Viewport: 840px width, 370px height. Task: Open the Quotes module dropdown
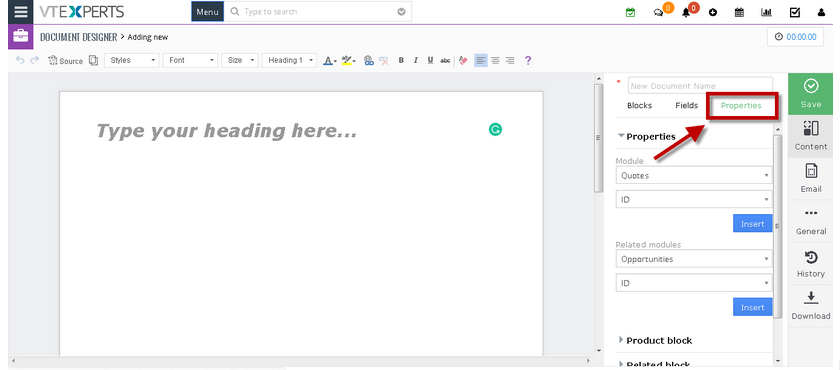[694, 175]
